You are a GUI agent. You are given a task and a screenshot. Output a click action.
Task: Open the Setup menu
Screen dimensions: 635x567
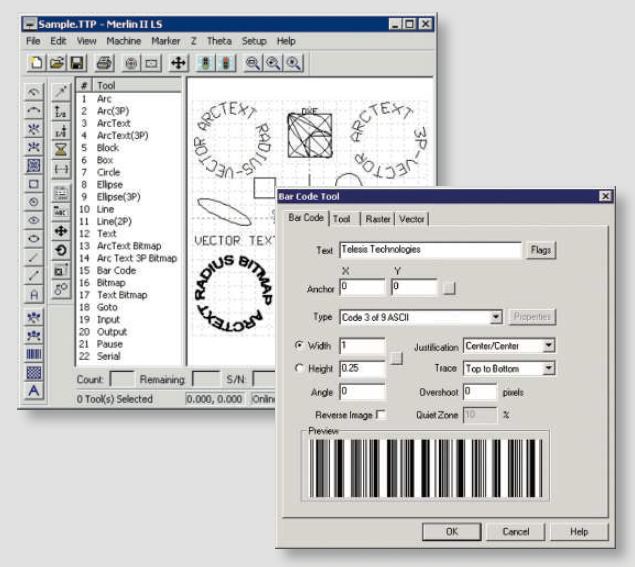[254, 41]
